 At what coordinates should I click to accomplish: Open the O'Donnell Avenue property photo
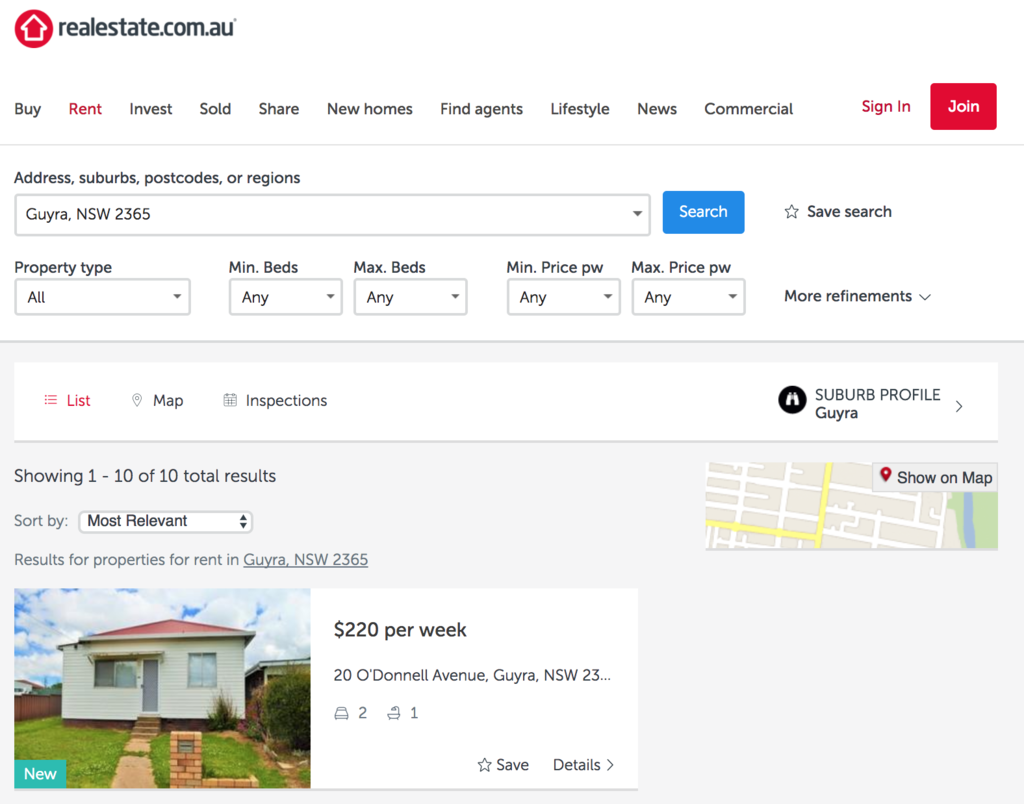(162, 688)
